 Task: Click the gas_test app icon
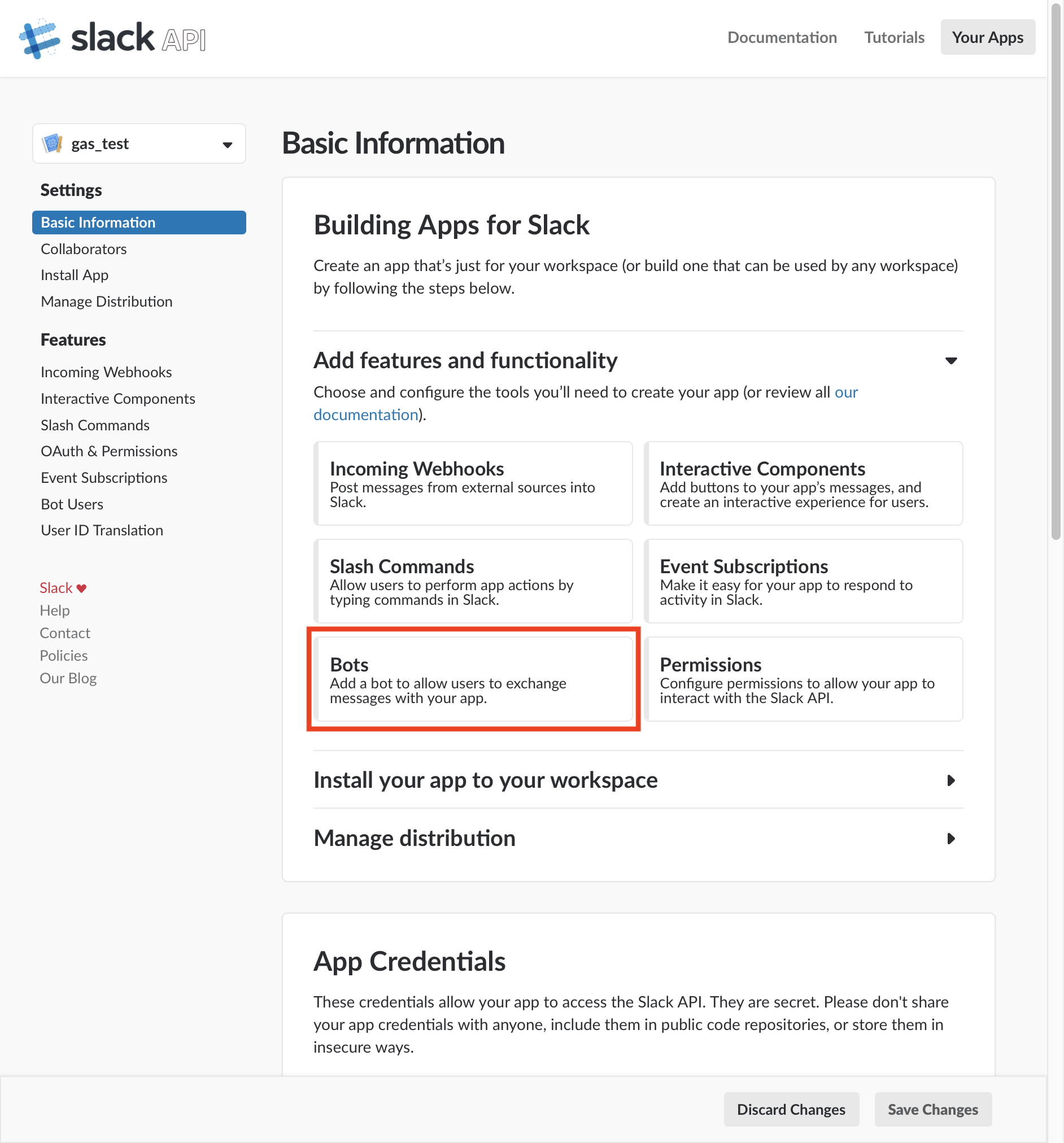tap(53, 143)
